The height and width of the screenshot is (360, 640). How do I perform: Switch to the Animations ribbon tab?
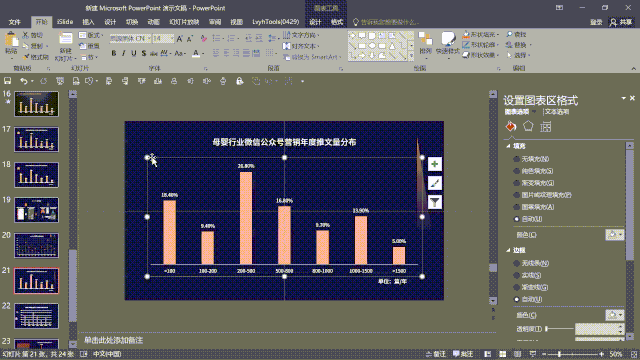click(153, 22)
